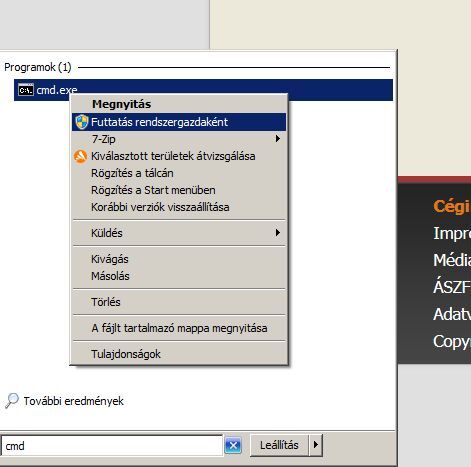Select Futtatás rendszergazdaként
The height and width of the screenshot is (467, 471).
(x=179, y=122)
